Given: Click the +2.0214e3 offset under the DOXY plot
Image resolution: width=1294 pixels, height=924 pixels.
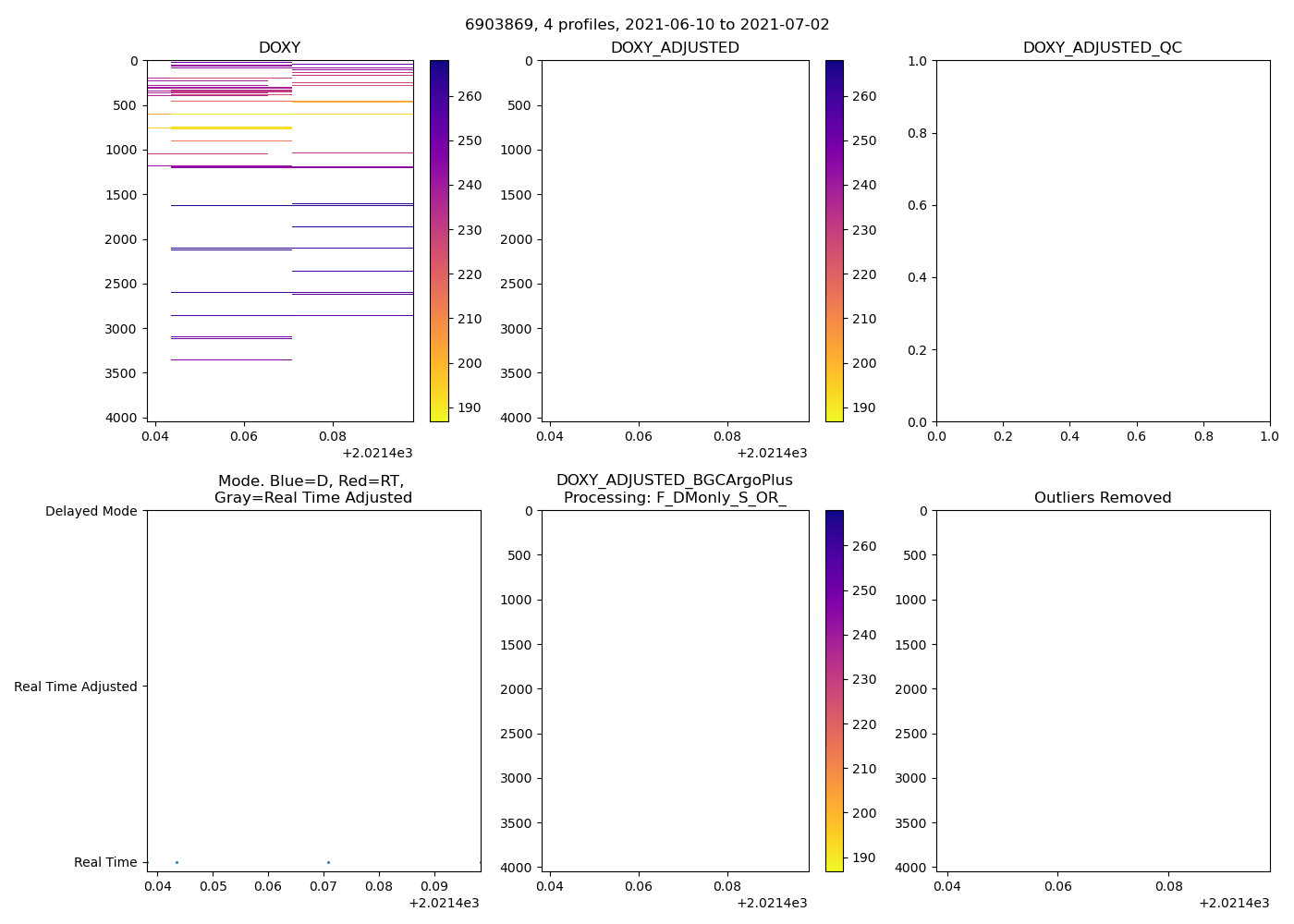Looking at the screenshot, I should [377, 453].
